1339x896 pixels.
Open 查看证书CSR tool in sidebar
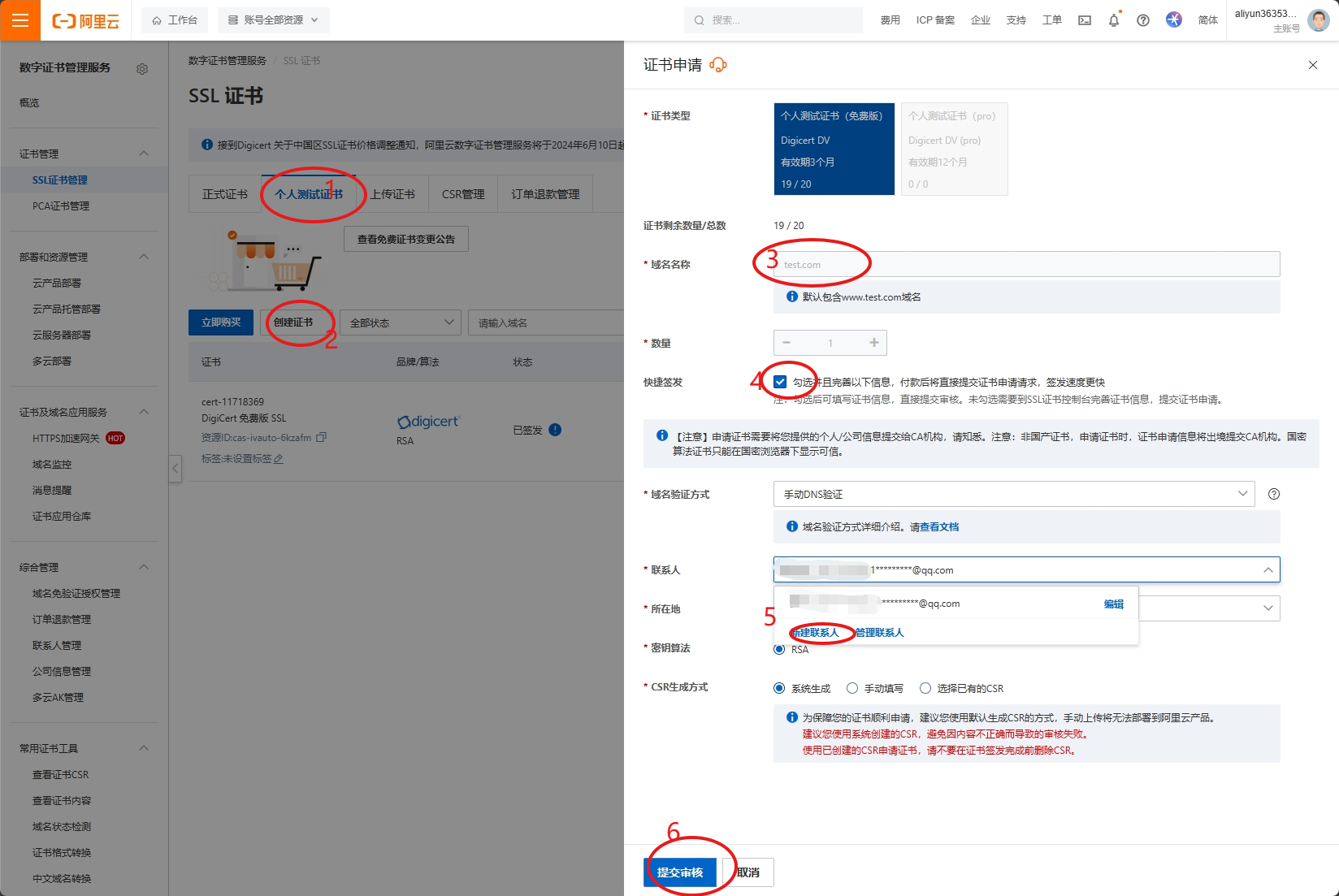(x=61, y=775)
